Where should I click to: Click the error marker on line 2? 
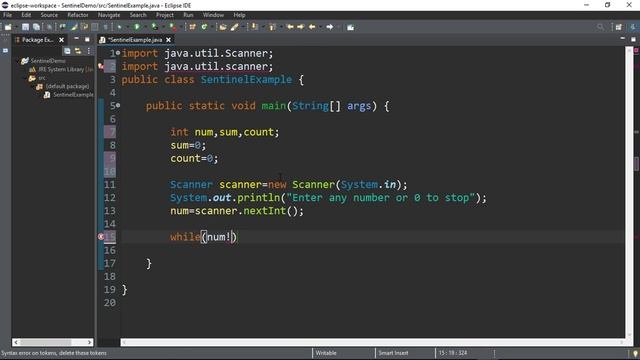pos(101,66)
